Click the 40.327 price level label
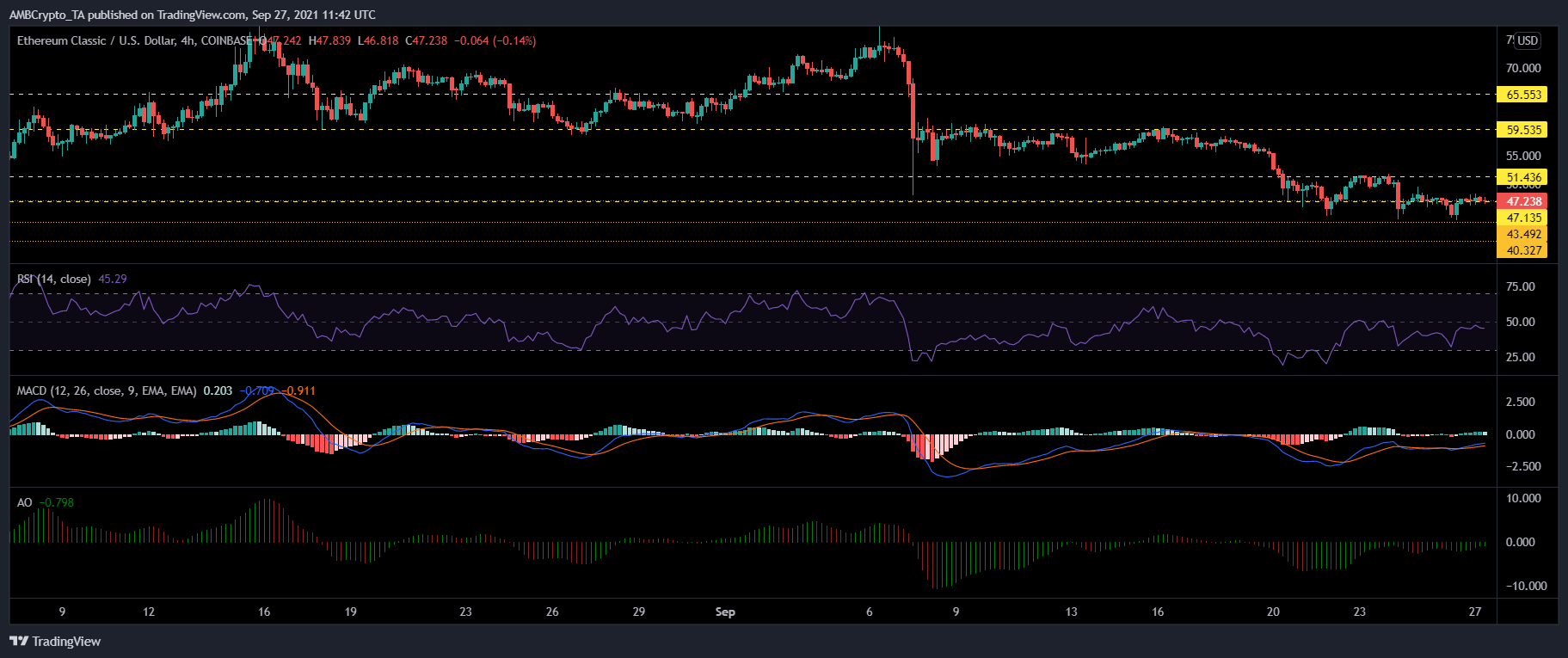The height and width of the screenshot is (658, 1568). click(x=1522, y=250)
